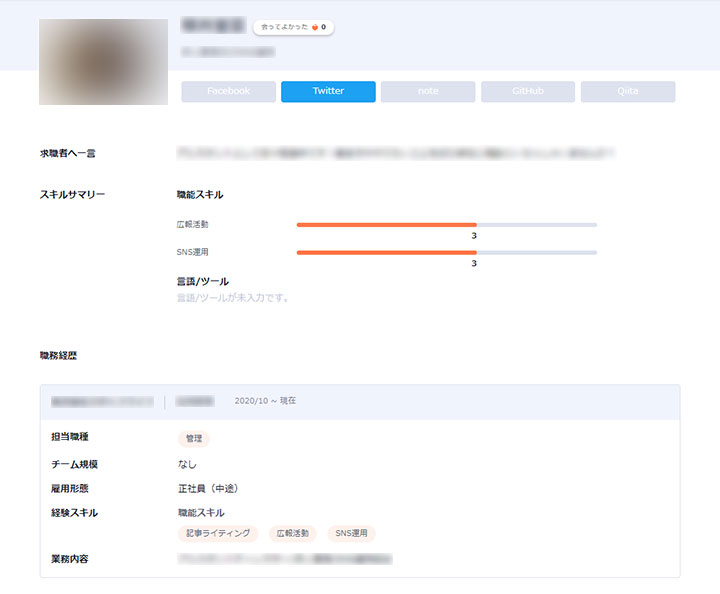720x594 pixels.
Task: Click the 2020/10 ~ 現在 period text
Action: pyautogui.click(x=265, y=401)
